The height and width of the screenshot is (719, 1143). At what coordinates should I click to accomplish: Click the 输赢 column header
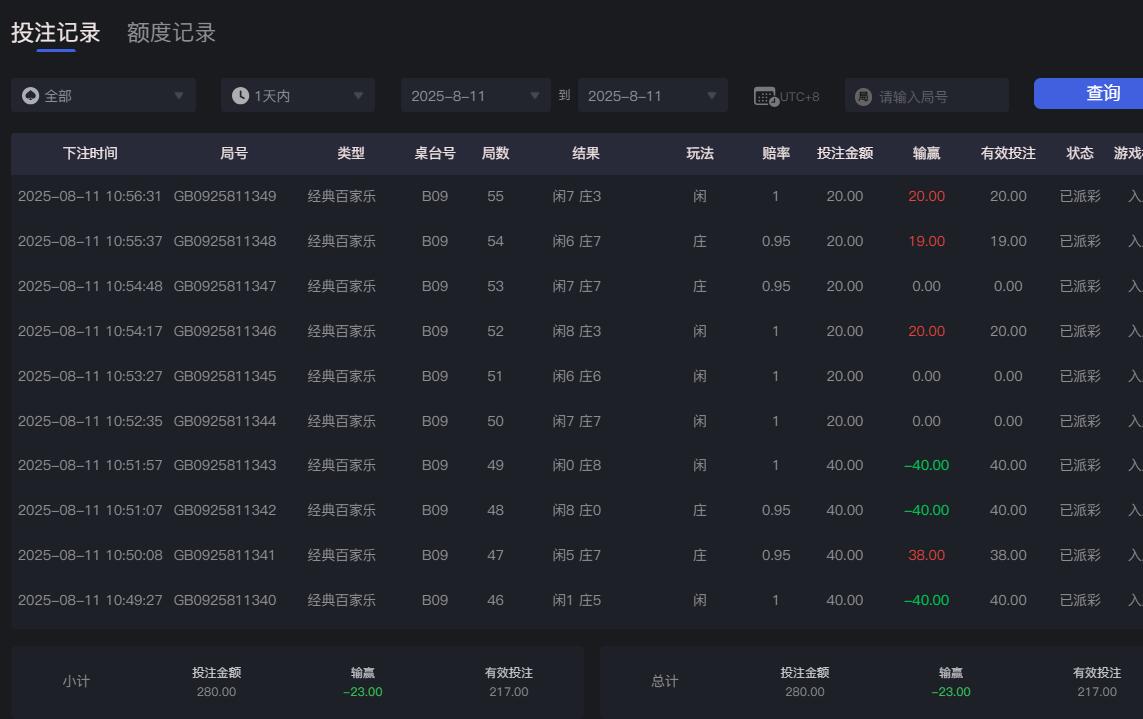[x=925, y=154]
